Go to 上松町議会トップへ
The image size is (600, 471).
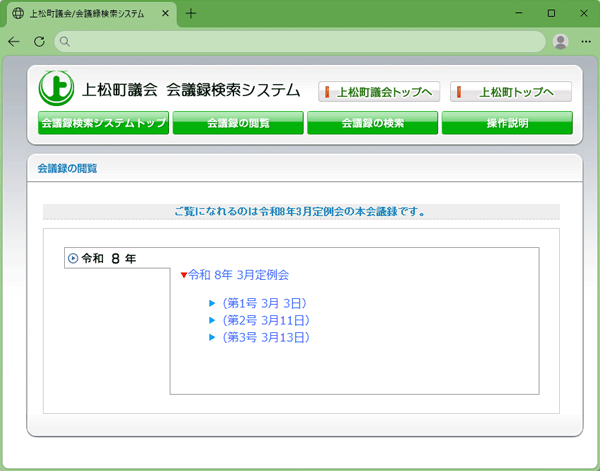click(x=379, y=92)
